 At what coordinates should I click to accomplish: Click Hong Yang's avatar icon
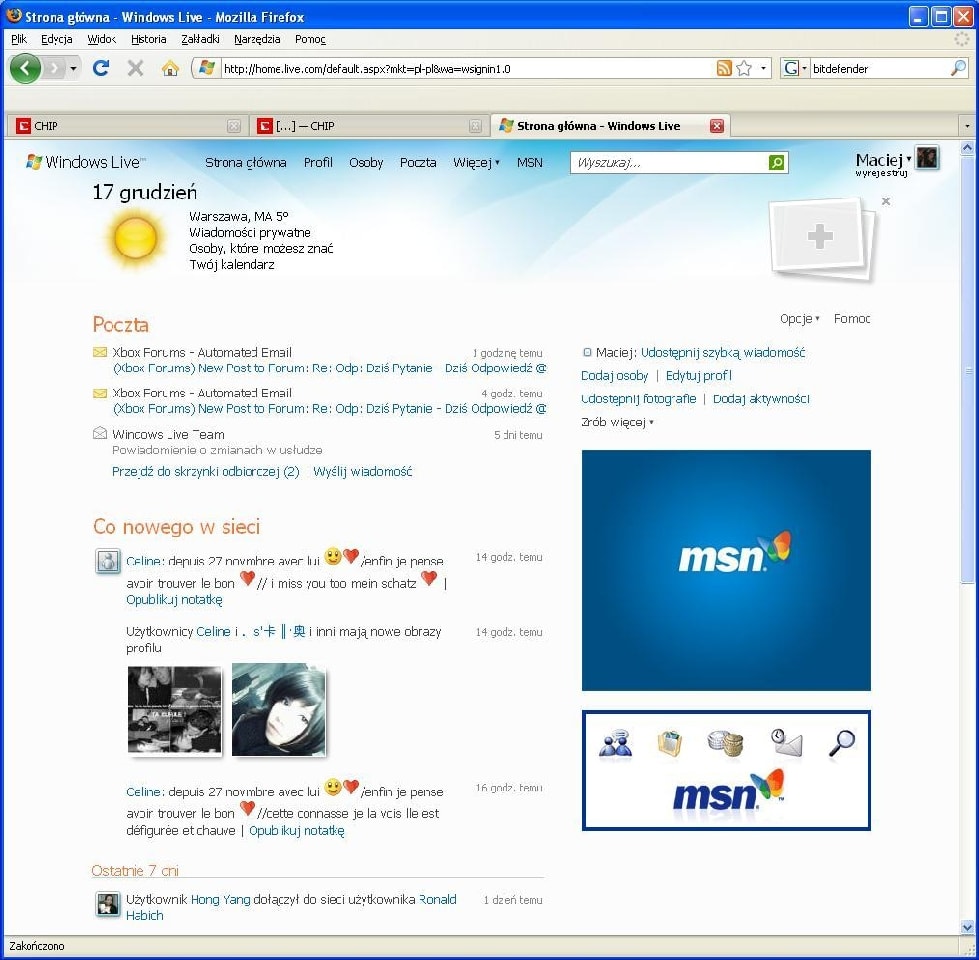coord(107,904)
